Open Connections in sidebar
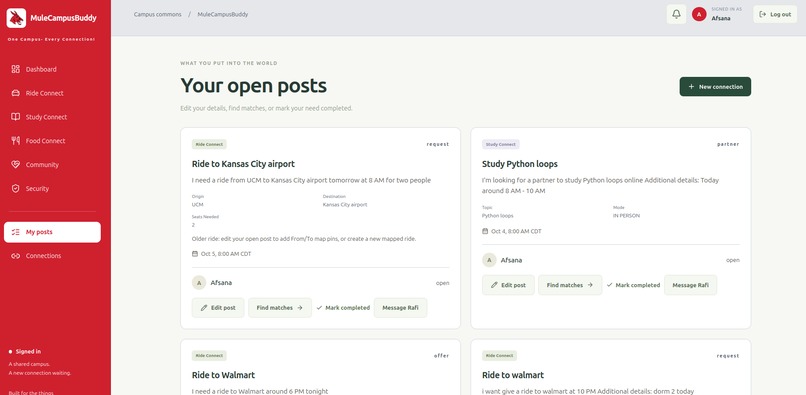 [x=52, y=256]
